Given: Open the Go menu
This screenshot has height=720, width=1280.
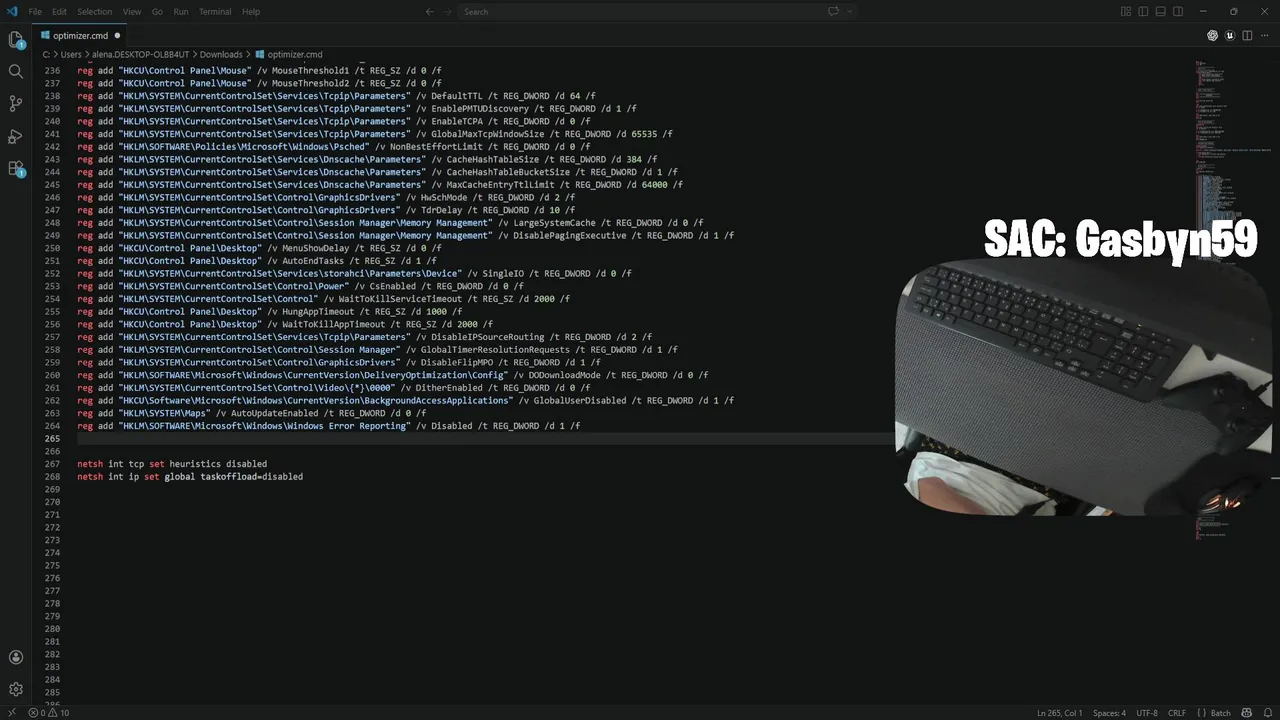Looking at the screenshot, I should click(157, 11).
